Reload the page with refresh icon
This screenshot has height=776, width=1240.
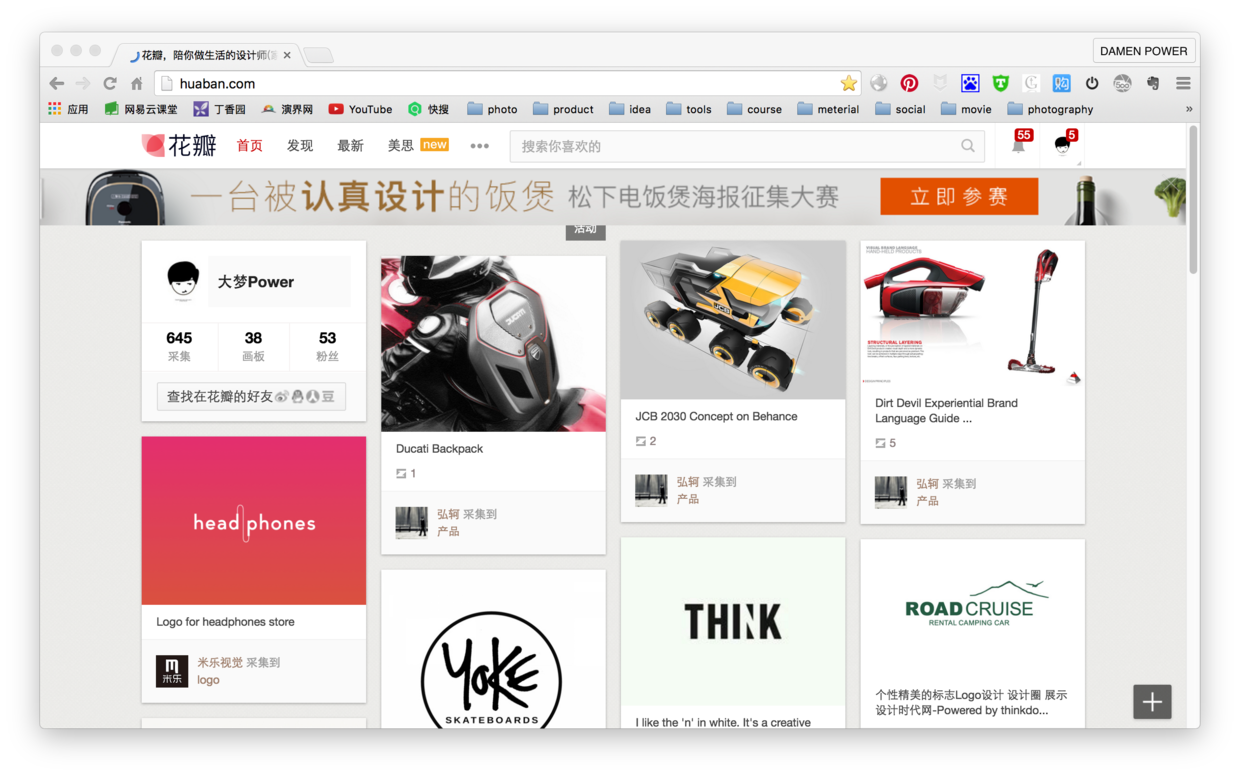click(110, 84)
